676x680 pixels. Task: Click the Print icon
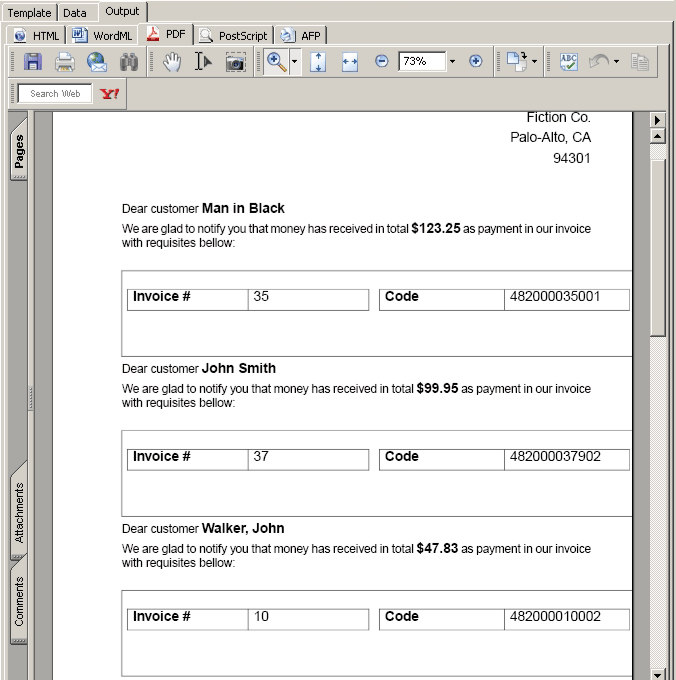pyautogui.click(x=65, y=62)
